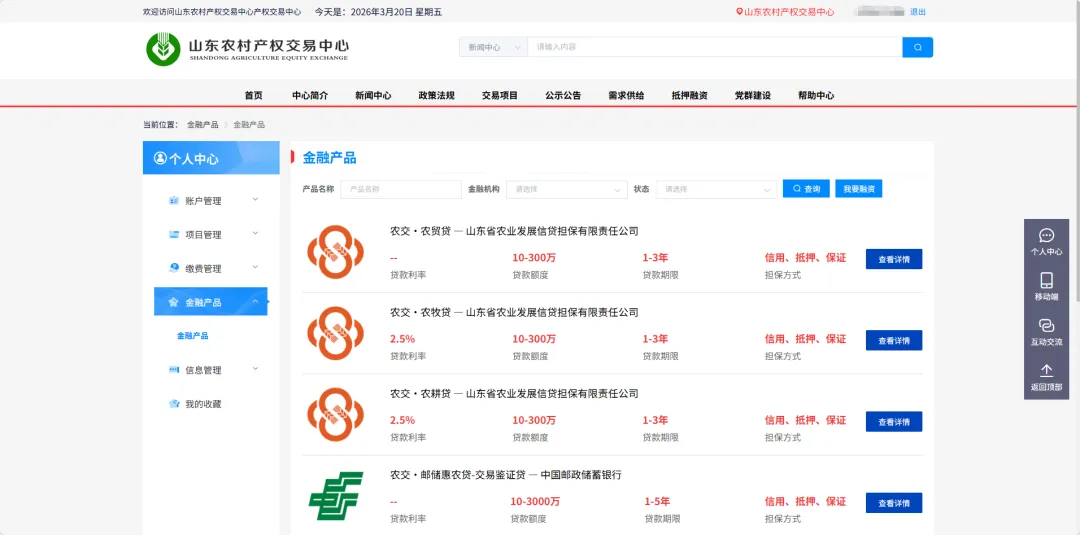Open the 新闻中心 search category dropdown
1080x535 pixels.
click(x=493, y=48)
